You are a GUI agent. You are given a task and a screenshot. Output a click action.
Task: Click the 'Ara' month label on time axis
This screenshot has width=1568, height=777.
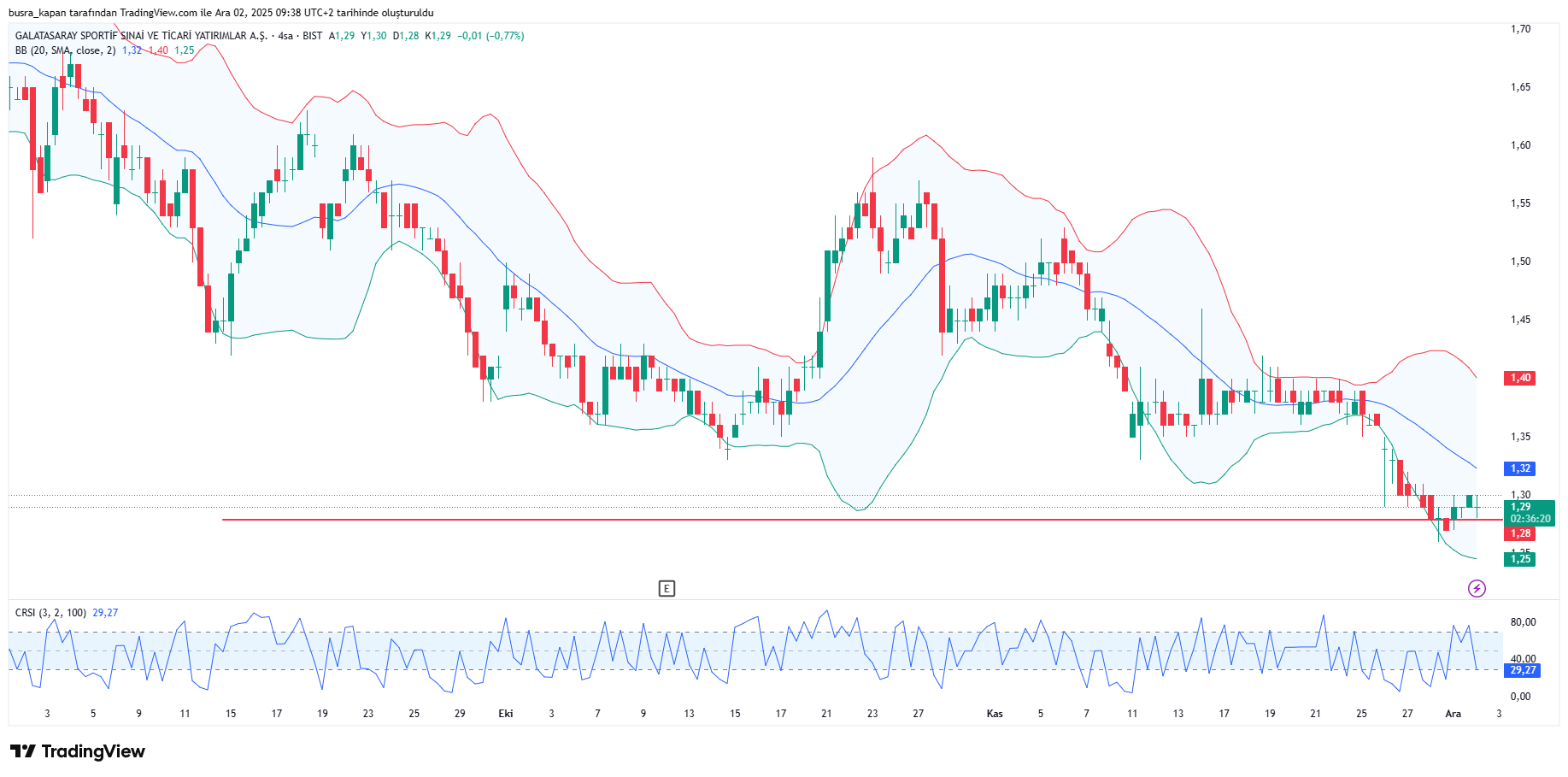(1453, 714)
